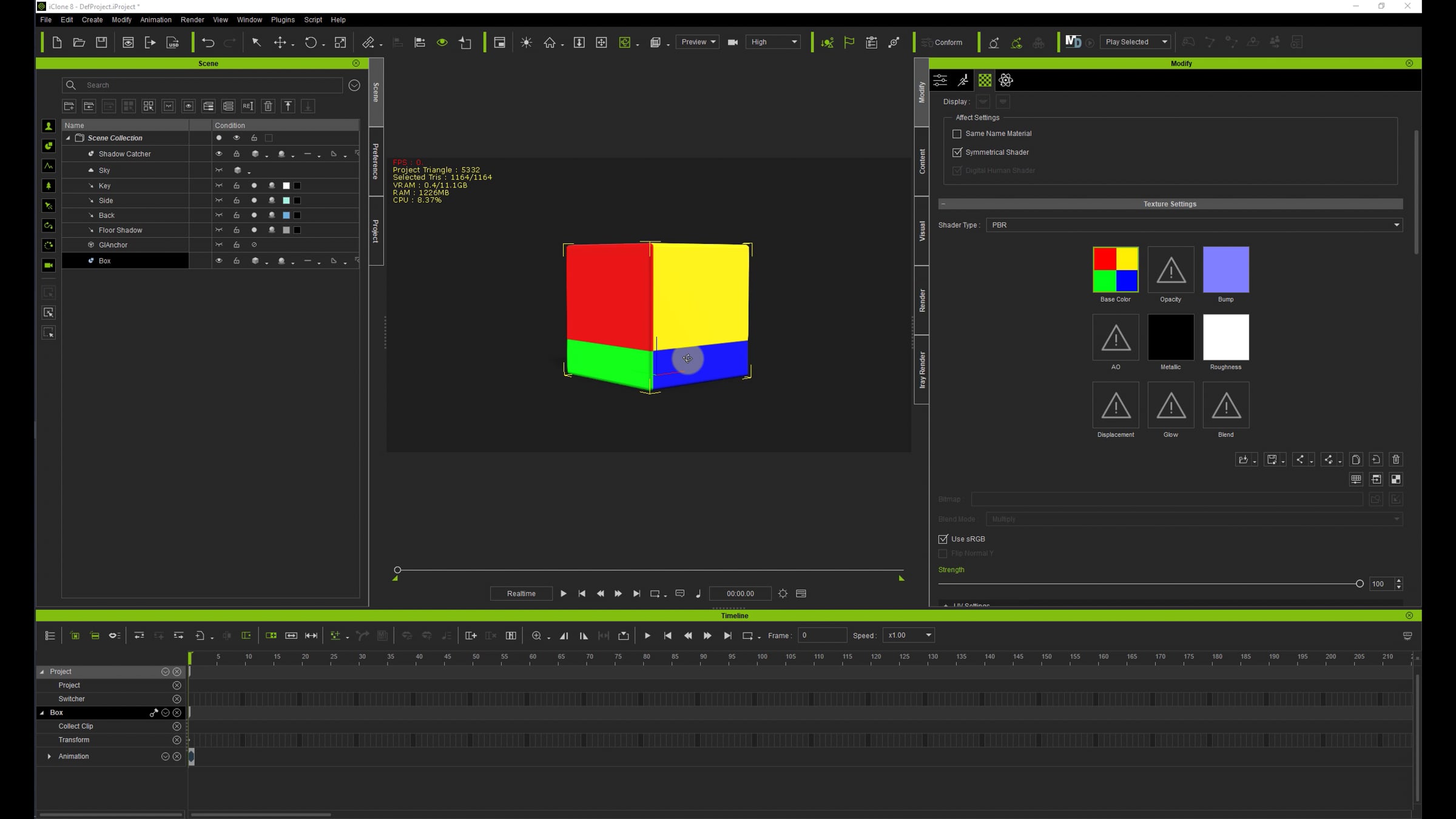Click the Undo arrow icon in toolbar
Screen dimensions: 1456x819
pos(208,42)
